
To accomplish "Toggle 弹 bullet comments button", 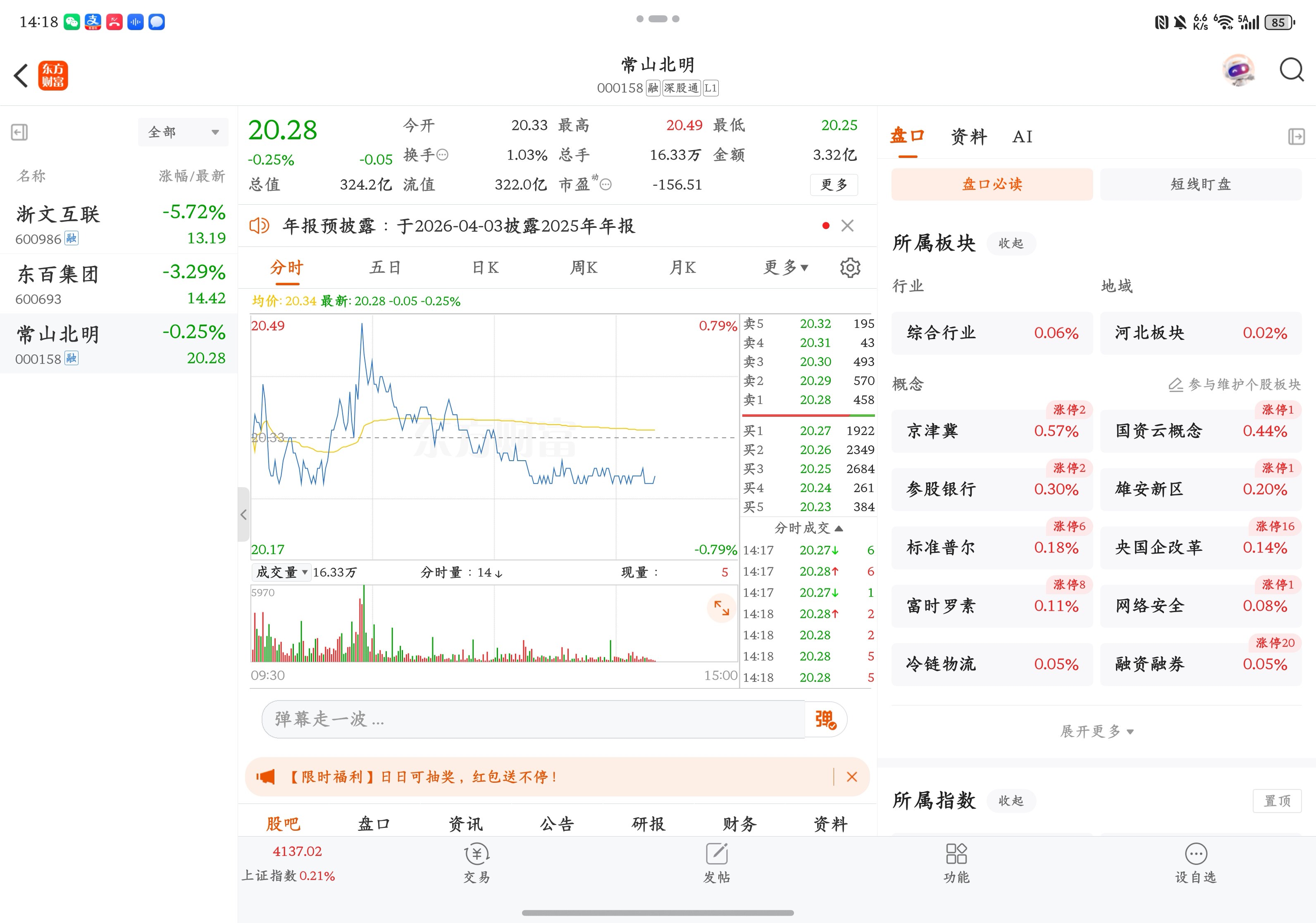I will tap(825, 719).
